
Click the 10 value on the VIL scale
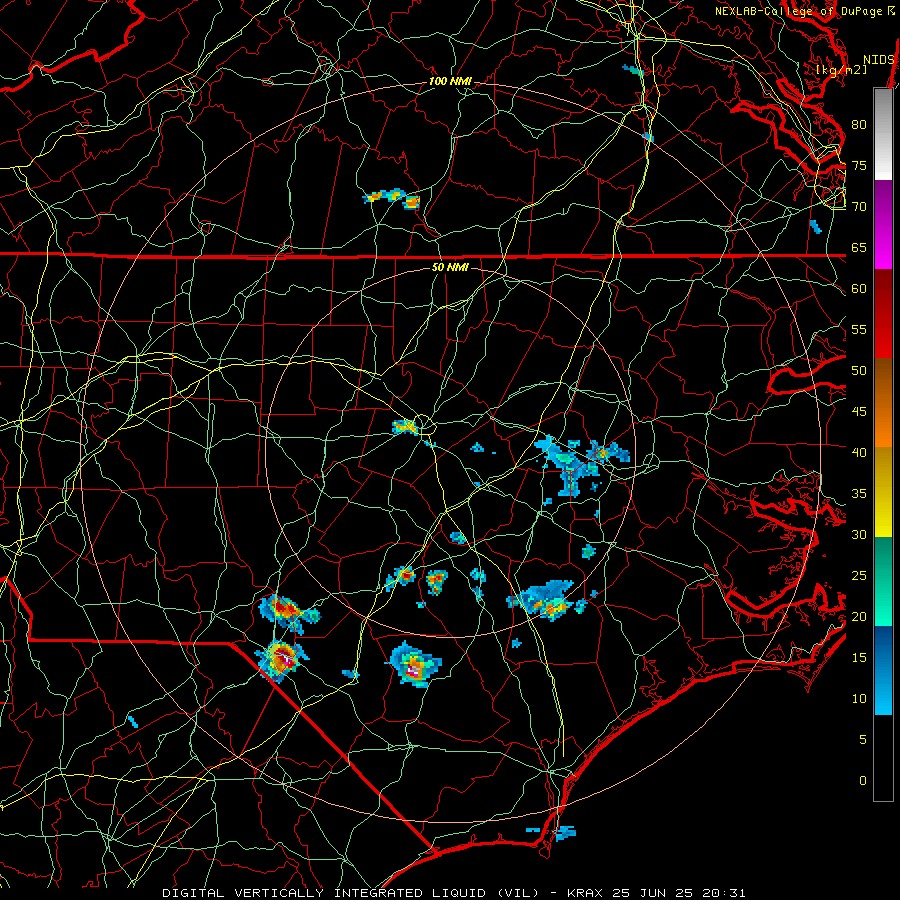(x=859, y=699)
